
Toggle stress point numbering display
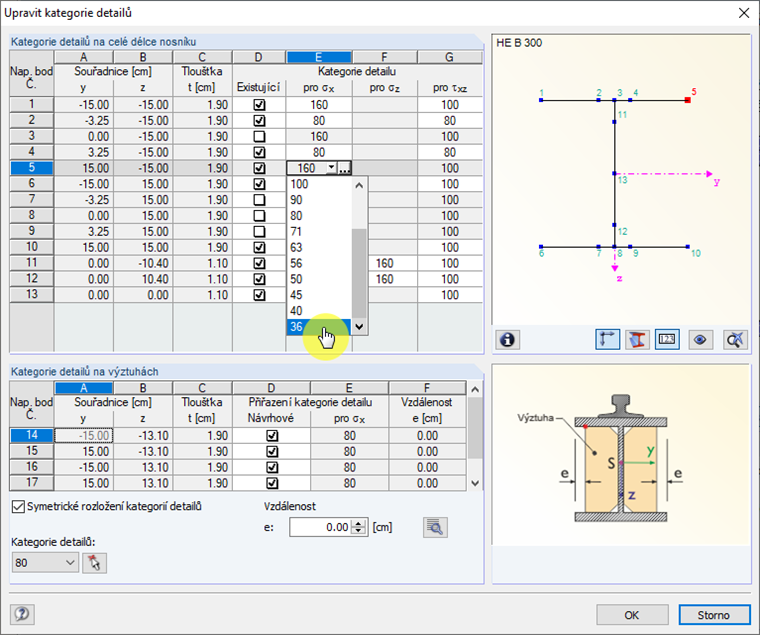(668, 340)
